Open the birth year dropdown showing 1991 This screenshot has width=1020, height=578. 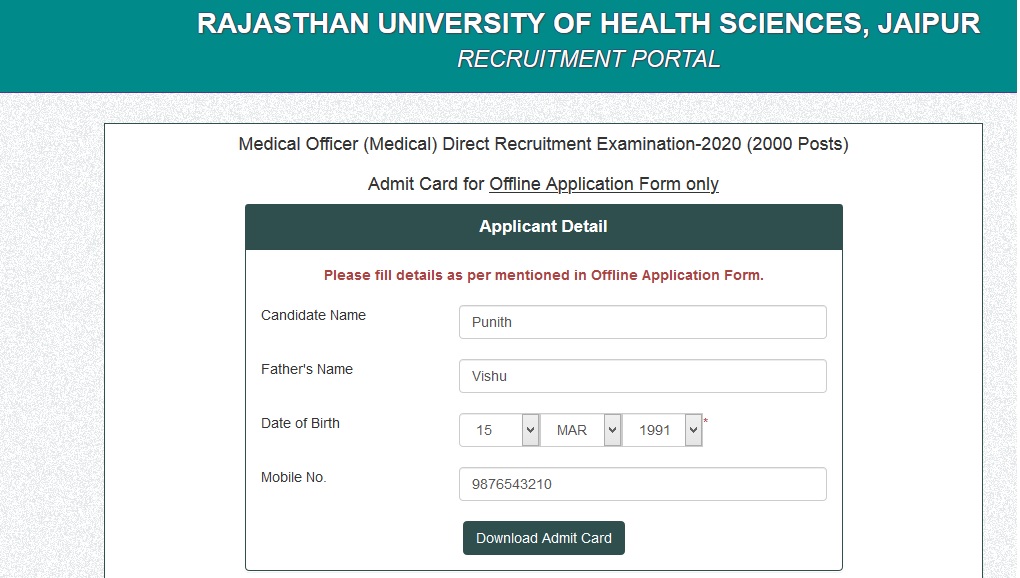point(662,430)
